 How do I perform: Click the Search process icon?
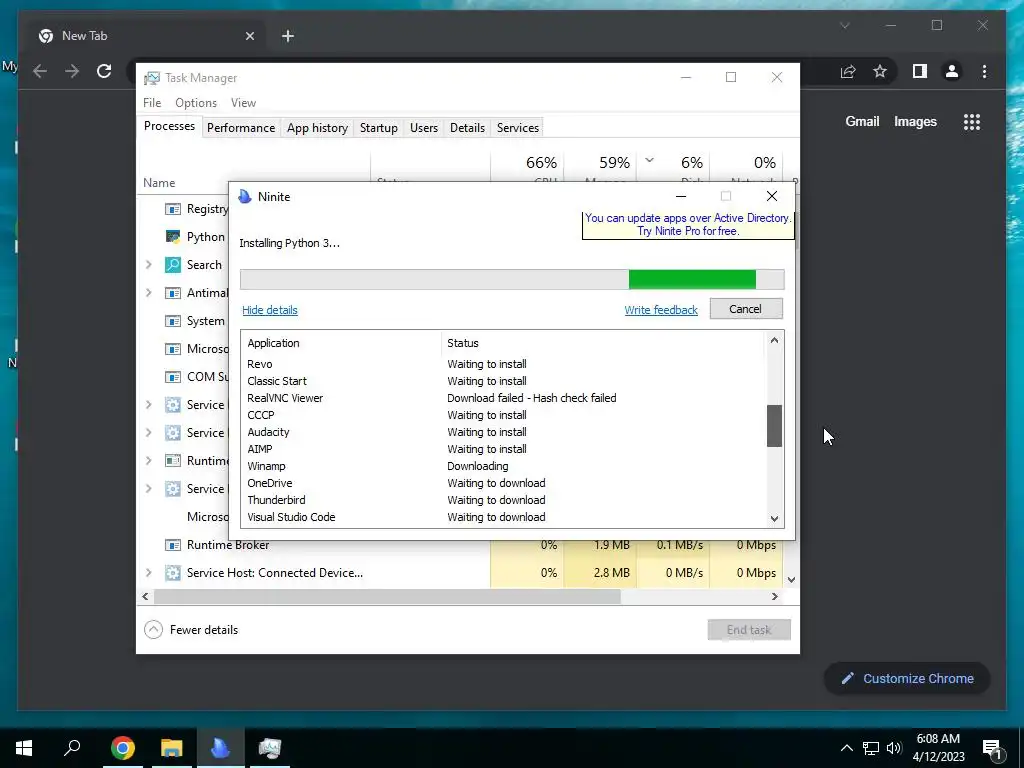point(172,264)
